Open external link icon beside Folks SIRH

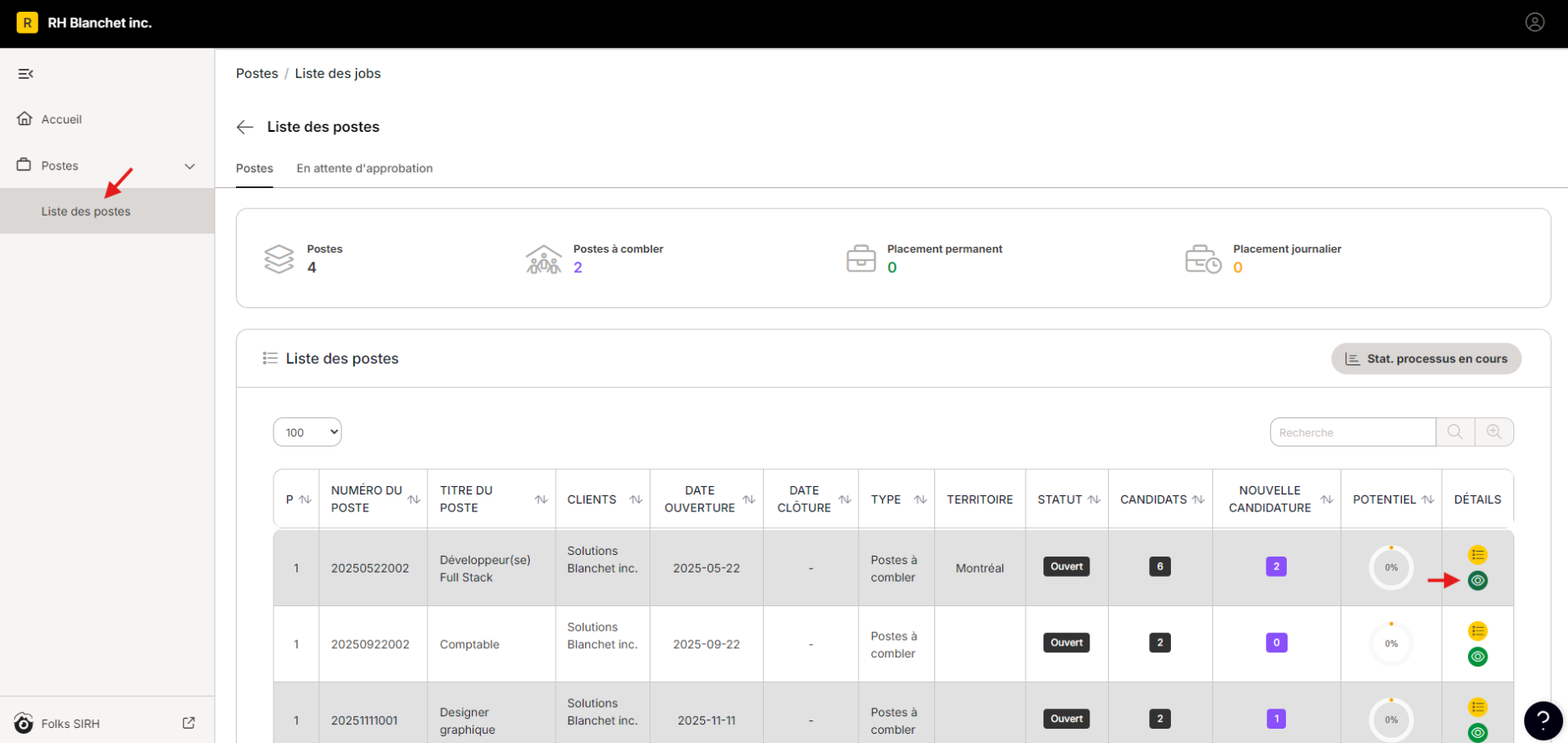pyautogui.click(x=189, y=723)
